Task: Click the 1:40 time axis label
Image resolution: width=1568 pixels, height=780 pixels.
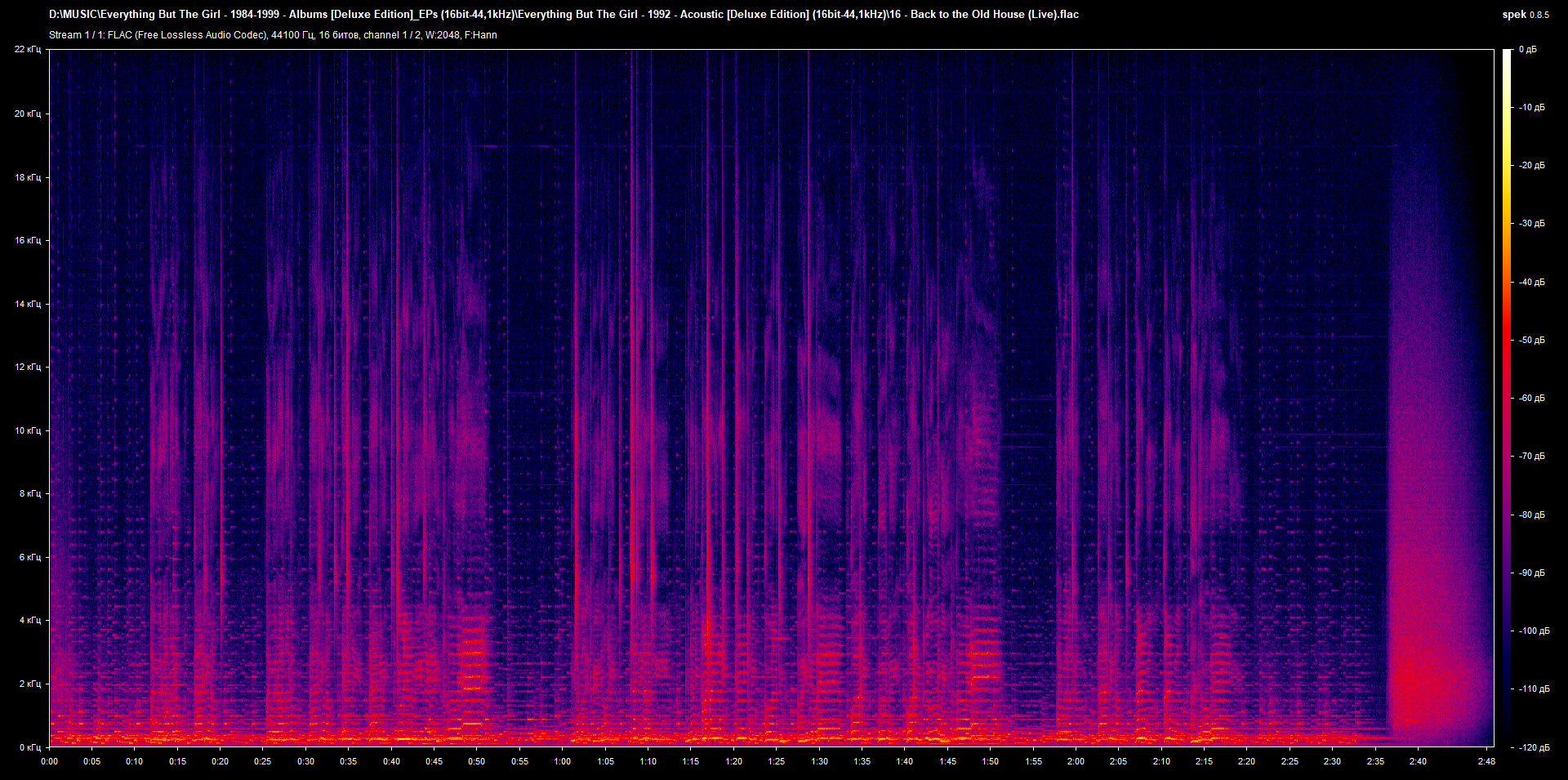Action: coord(905,761)
